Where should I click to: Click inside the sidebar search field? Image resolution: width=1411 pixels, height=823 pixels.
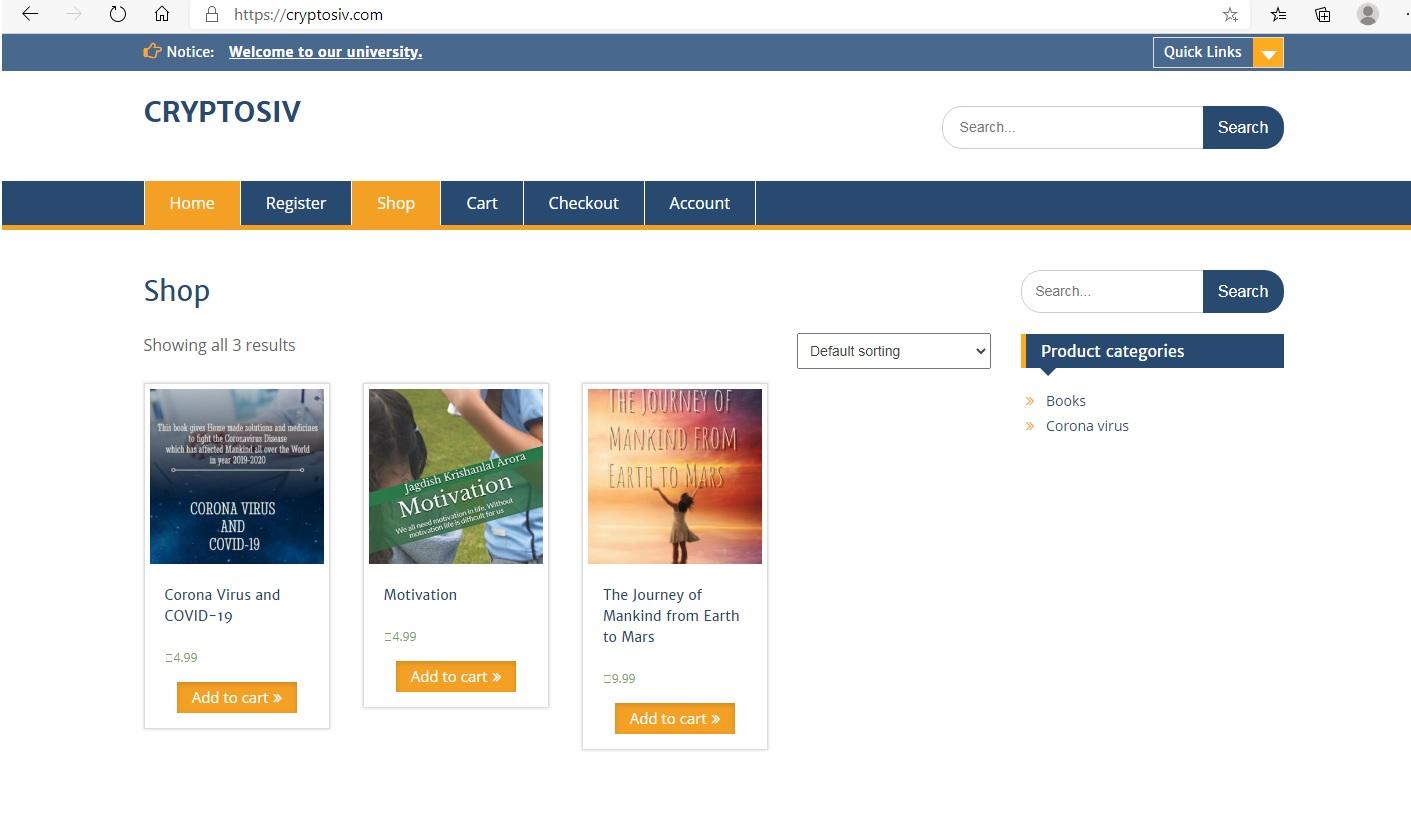click(x=1110, y=291)
